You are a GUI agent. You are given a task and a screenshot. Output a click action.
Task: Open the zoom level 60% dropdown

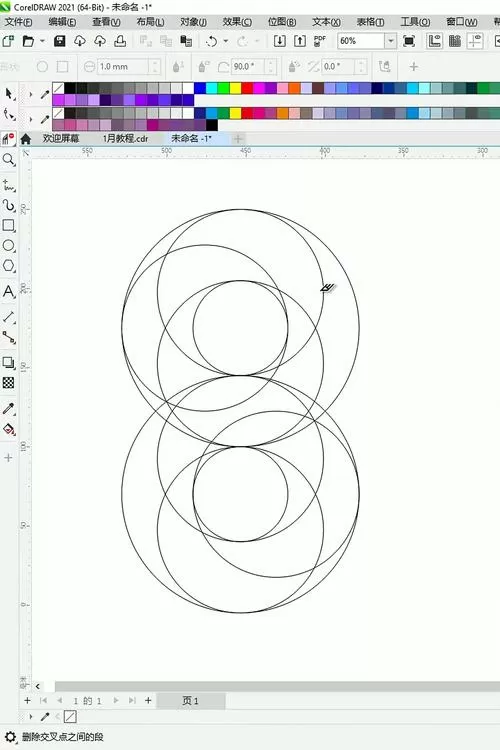(391, 41)
